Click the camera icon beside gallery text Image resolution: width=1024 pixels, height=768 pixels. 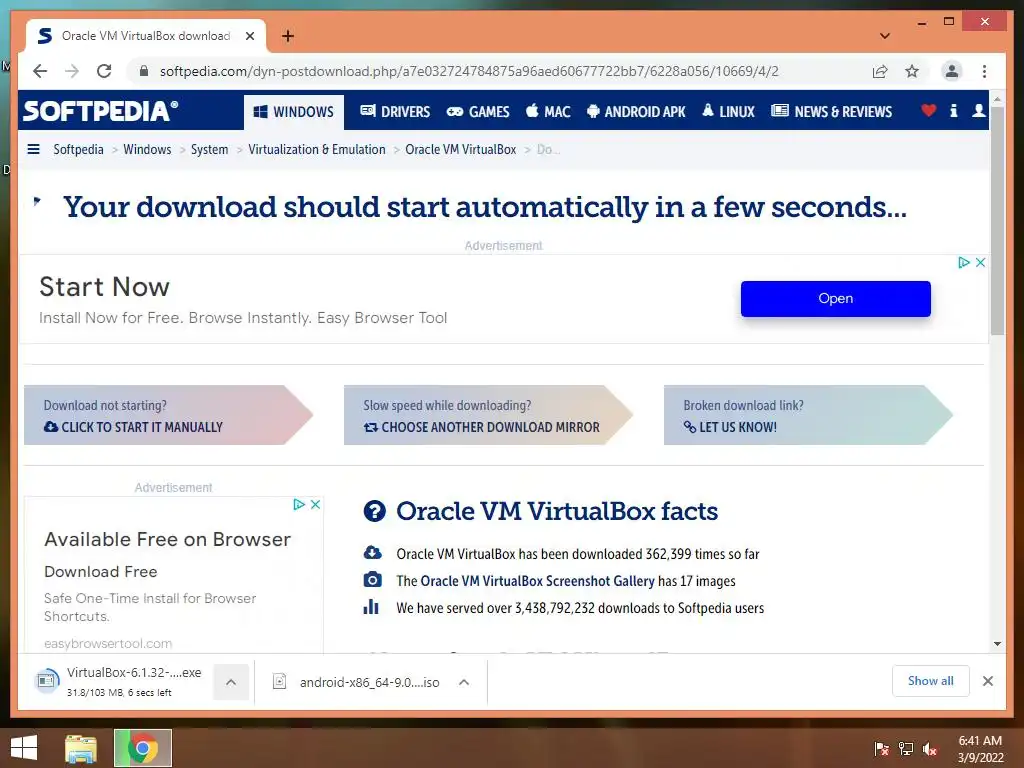point(372,579)
